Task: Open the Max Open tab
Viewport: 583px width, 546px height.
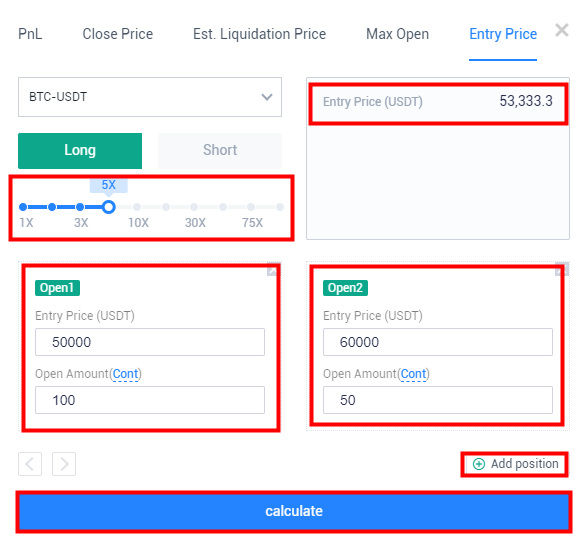Action: point(397,34)
